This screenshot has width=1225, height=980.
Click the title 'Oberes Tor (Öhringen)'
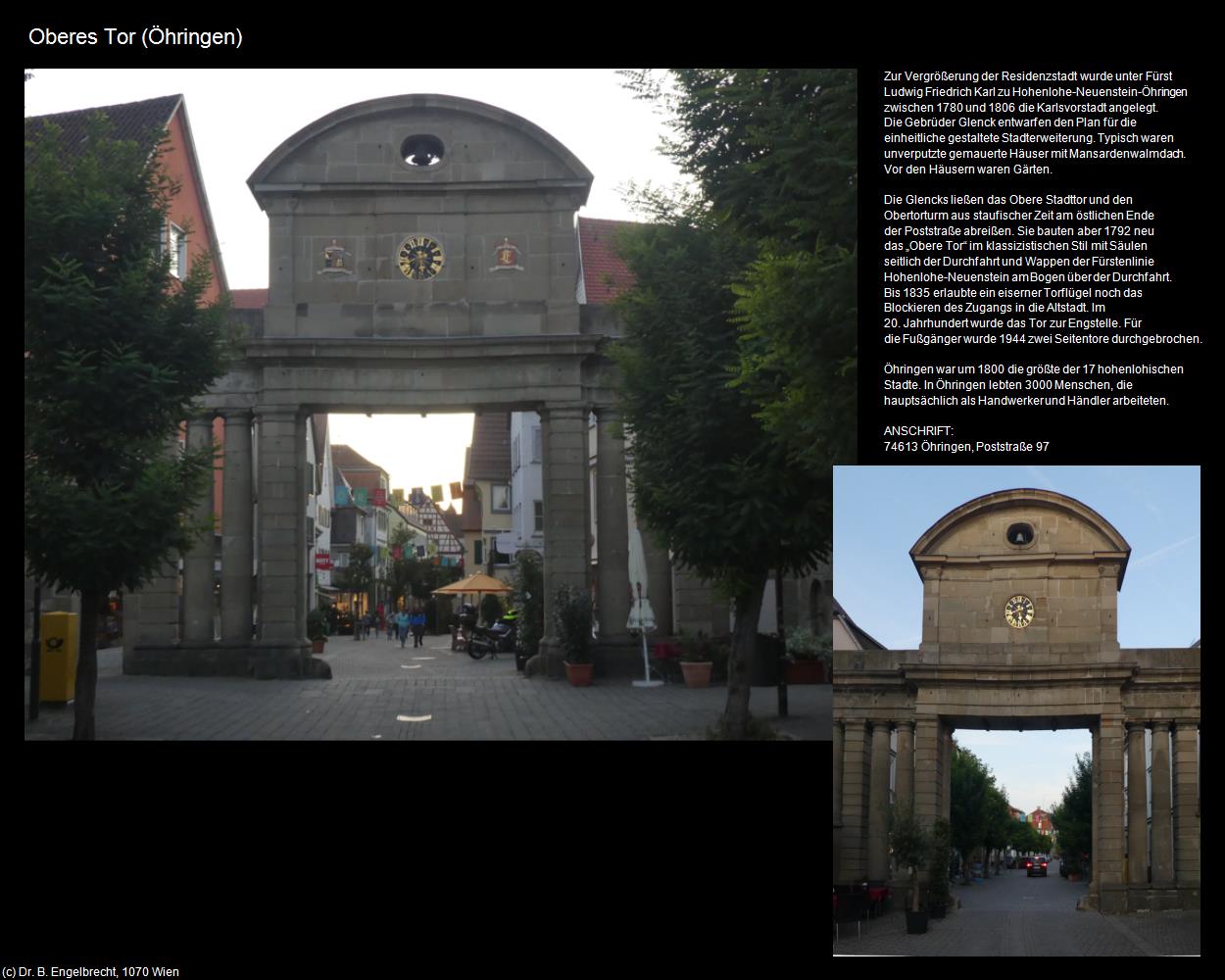[135, 37]
